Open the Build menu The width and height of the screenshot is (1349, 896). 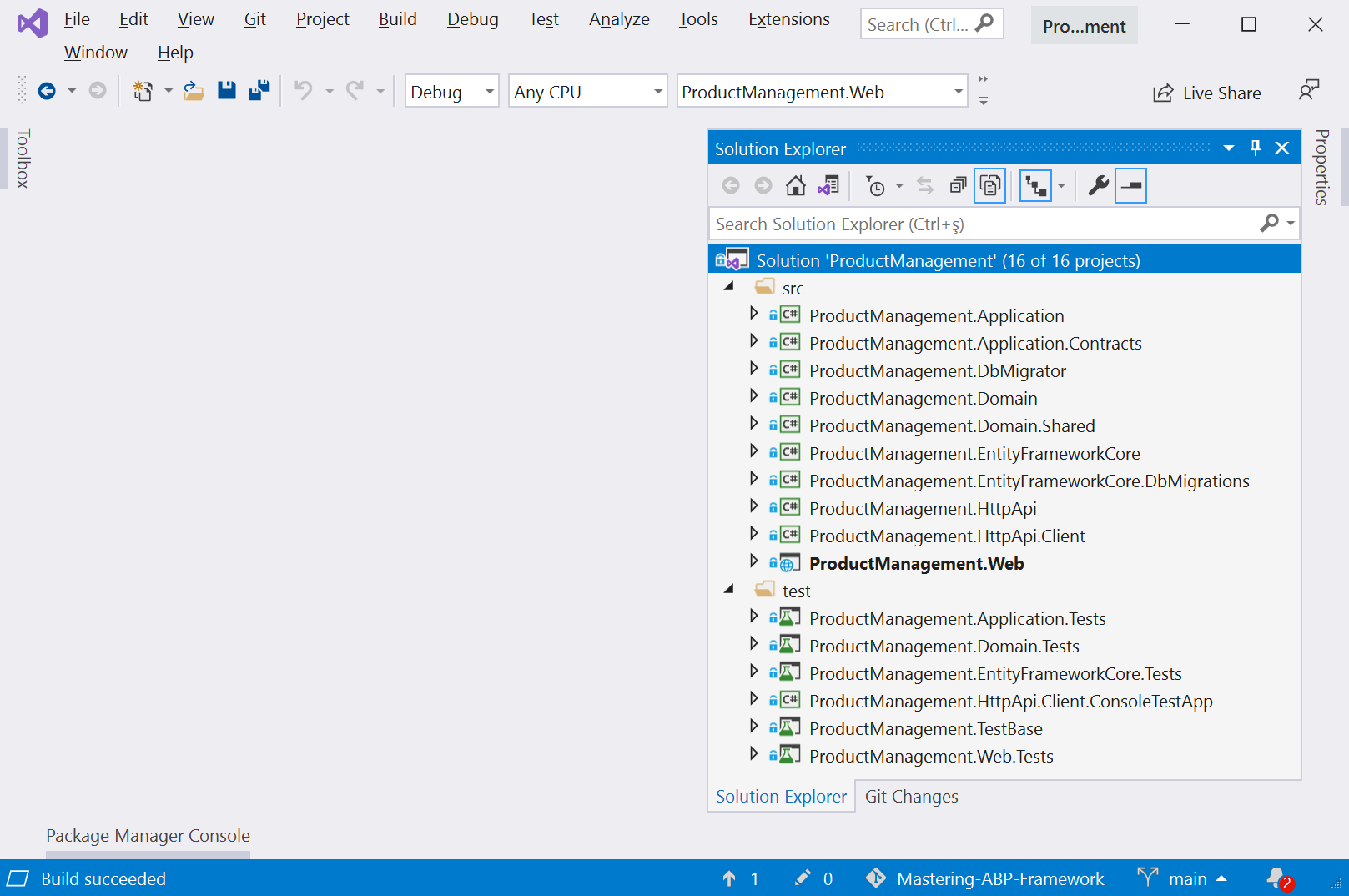pyautogui.click(x=398, y=19)
